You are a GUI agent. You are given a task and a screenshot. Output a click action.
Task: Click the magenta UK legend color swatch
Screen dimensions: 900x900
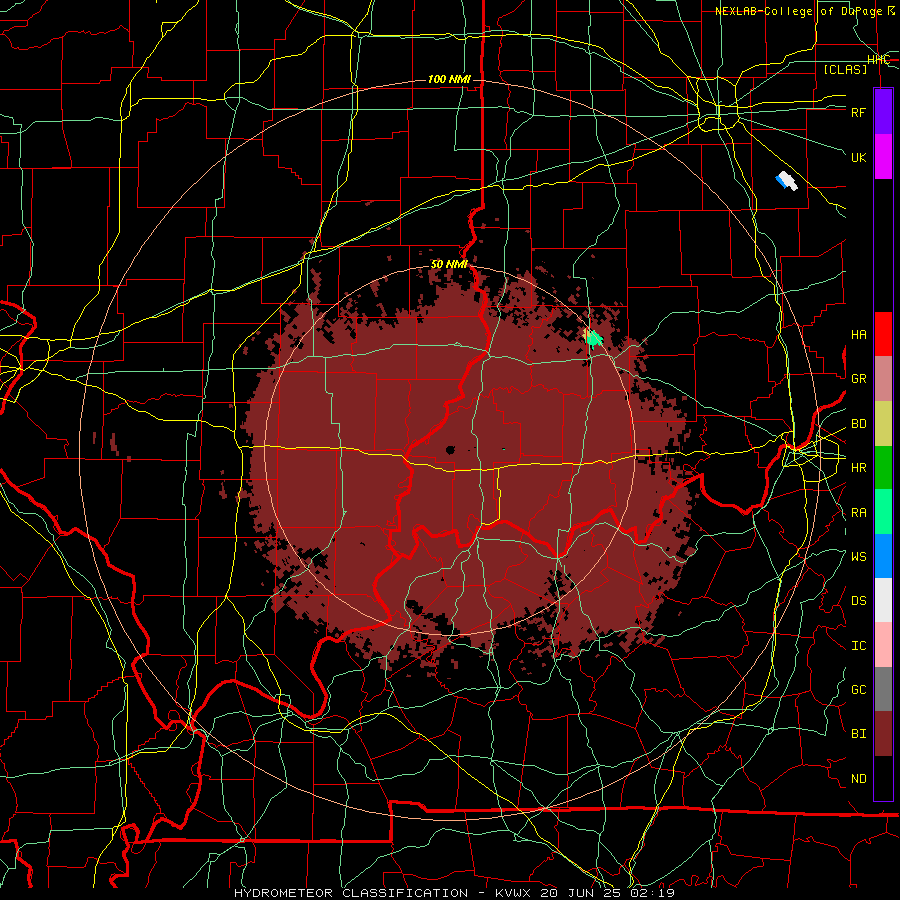[x=883, y=157]
